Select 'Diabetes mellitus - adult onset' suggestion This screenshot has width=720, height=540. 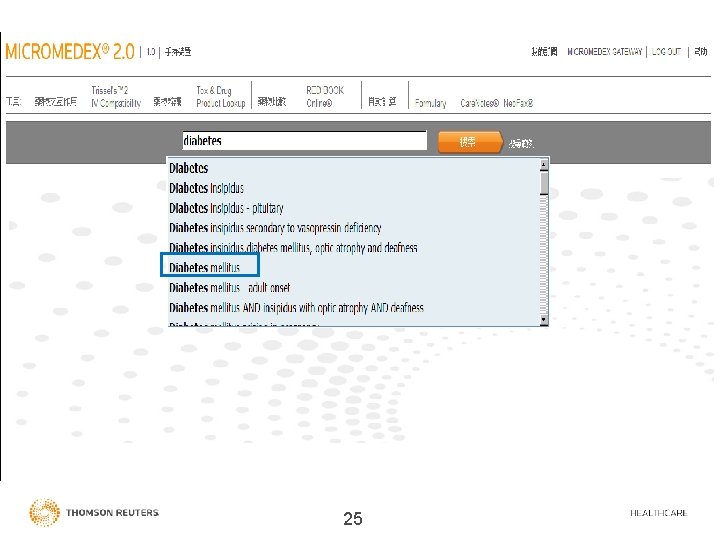pyautogui.click(x=354, y=287)
